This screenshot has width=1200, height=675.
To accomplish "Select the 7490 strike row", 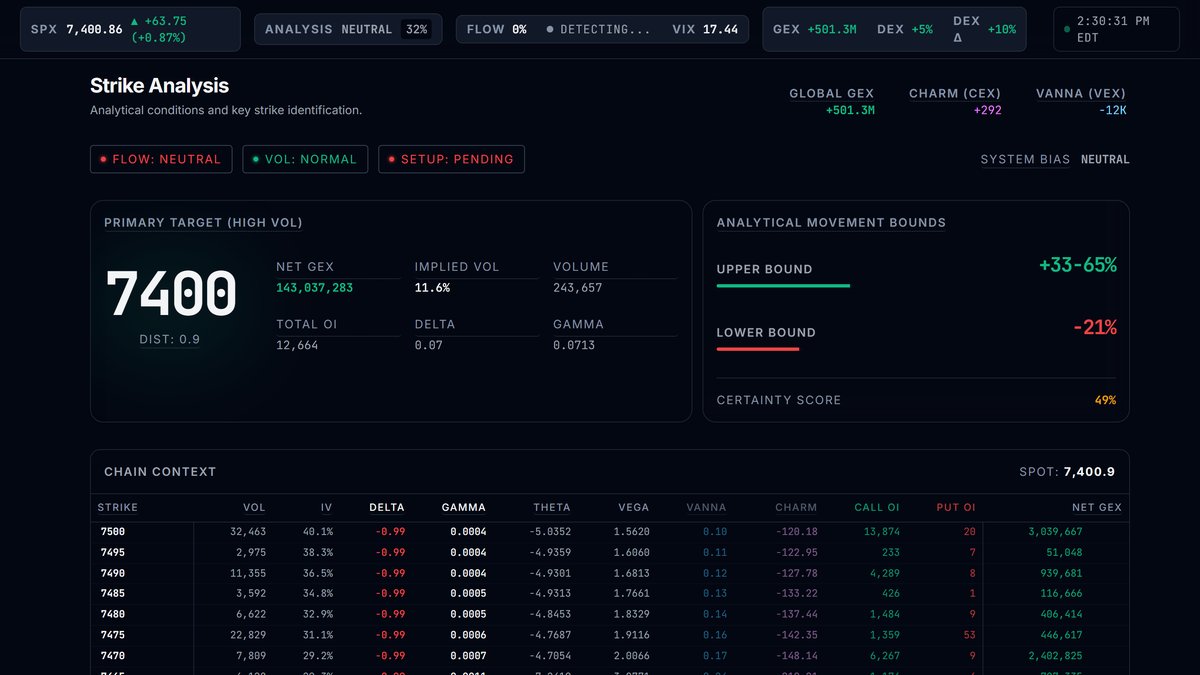I will (610, 573).
